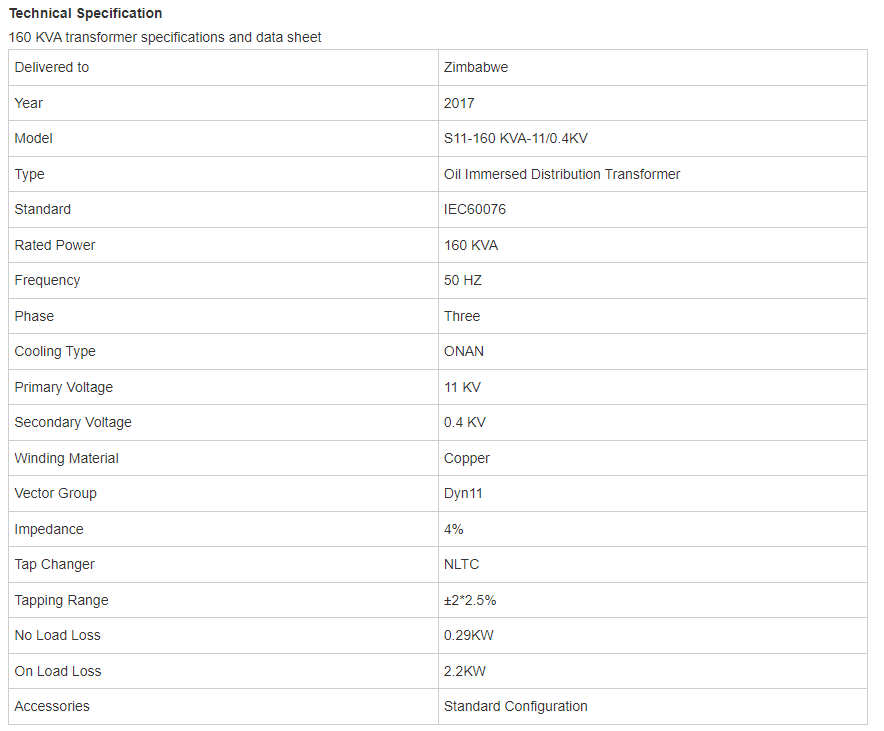The image size is (884, 731).
Task: Select Oil Immersed Distribution Transformer text
Action: pyautogui.click(x=562, y=174)
